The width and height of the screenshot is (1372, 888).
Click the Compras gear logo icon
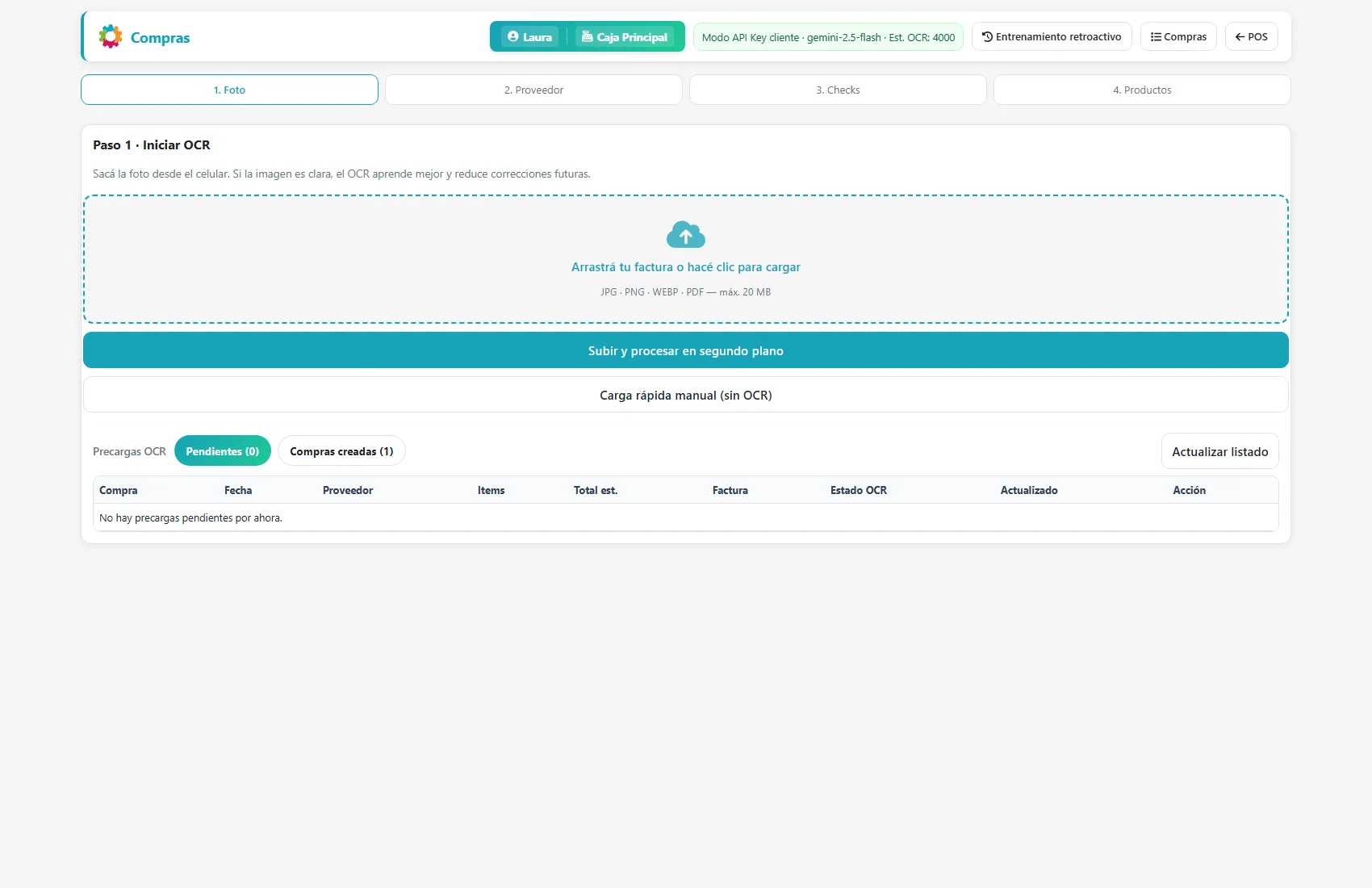tap(111, 36)
